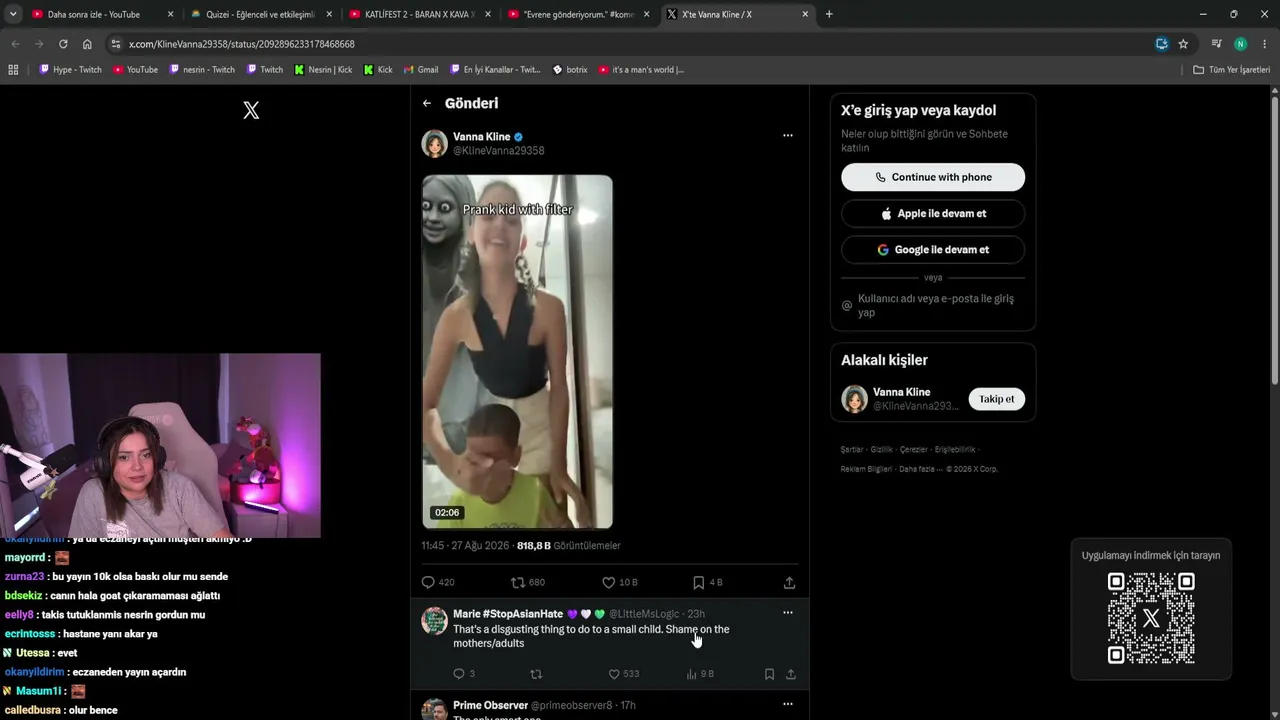Click the browser back navigation arrow
This screenshot has height=720, width=1280.
(x=15, y=44)
